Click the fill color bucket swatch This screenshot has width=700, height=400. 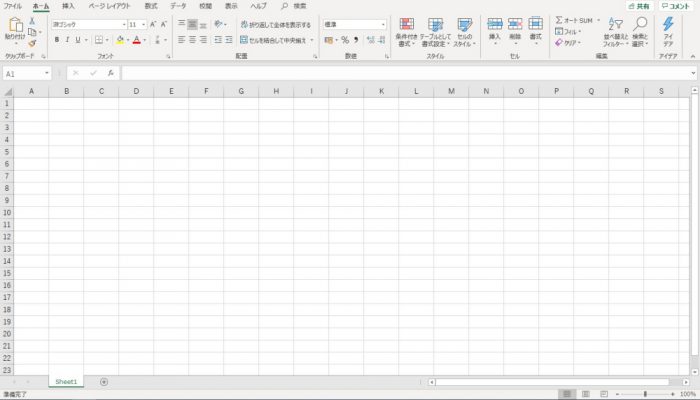120,40
